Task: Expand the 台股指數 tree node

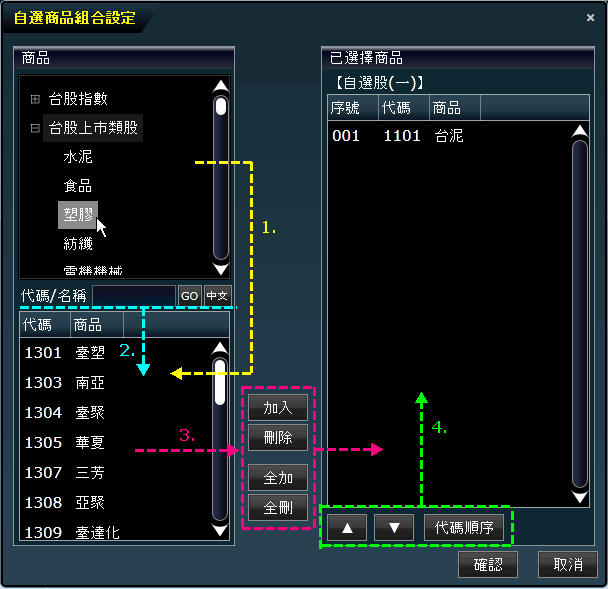Action: tap(35, 99)
